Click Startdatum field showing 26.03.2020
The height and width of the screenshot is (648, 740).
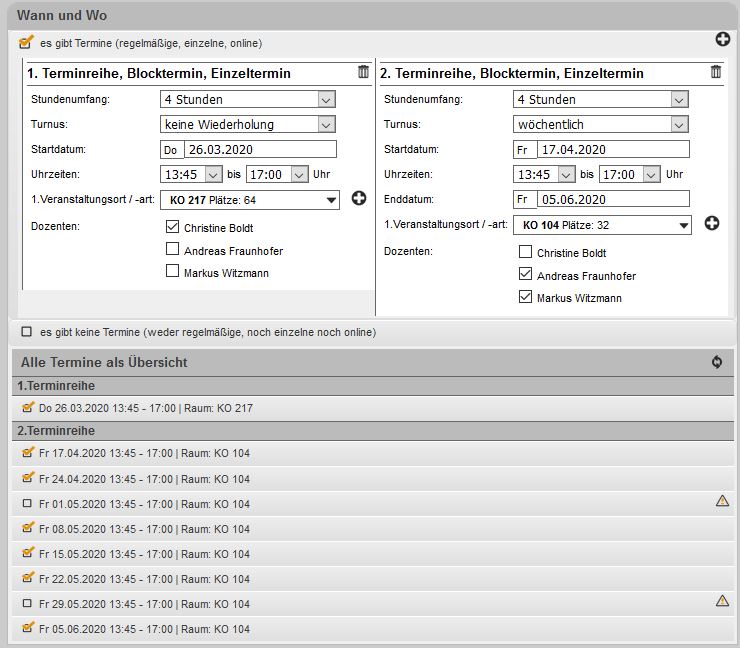pos(259,149)
